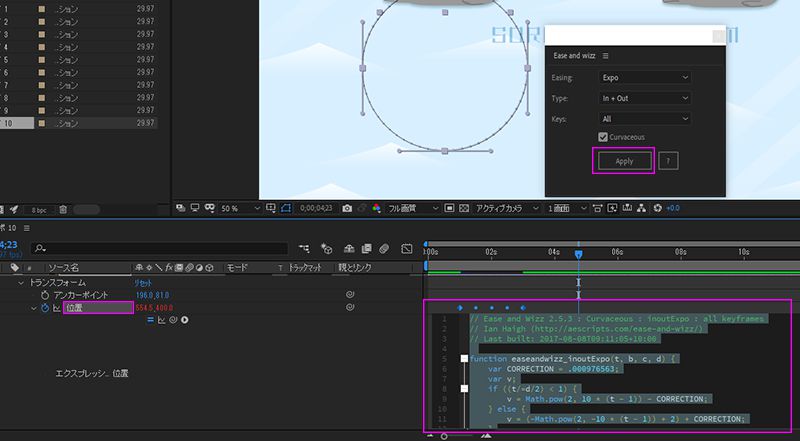Click the Apply button in Ease and wizz
The width and height of the screenshot is (800, 441).
(623, 161)
